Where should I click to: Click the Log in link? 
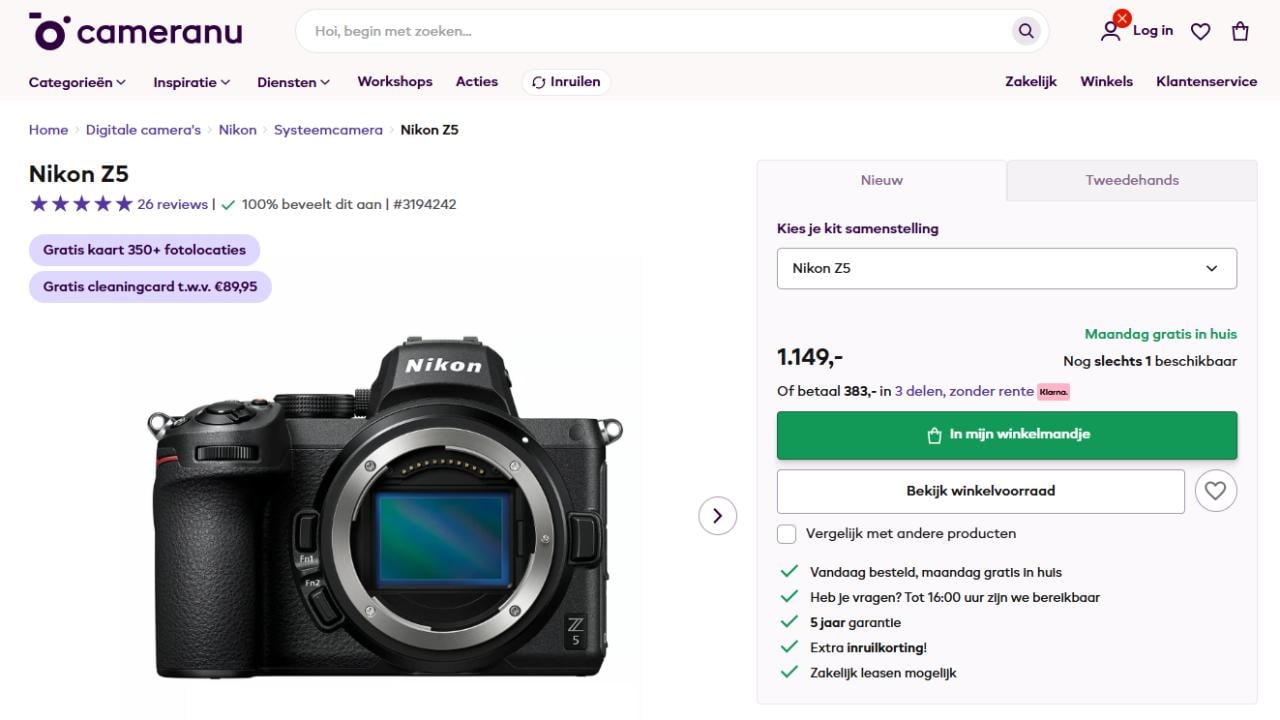1153,31
